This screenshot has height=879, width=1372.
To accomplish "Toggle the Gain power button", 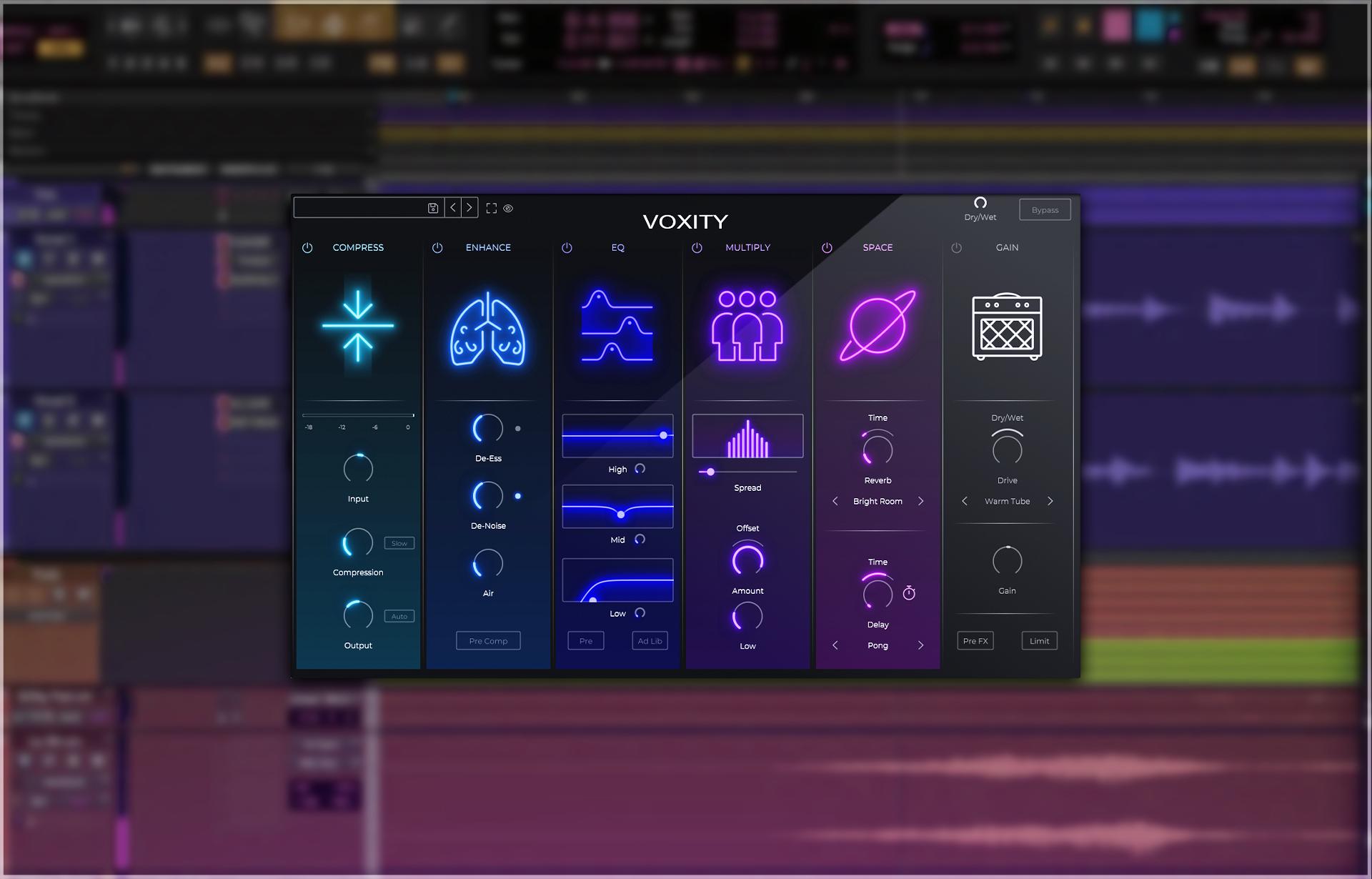I will (957, 247).
